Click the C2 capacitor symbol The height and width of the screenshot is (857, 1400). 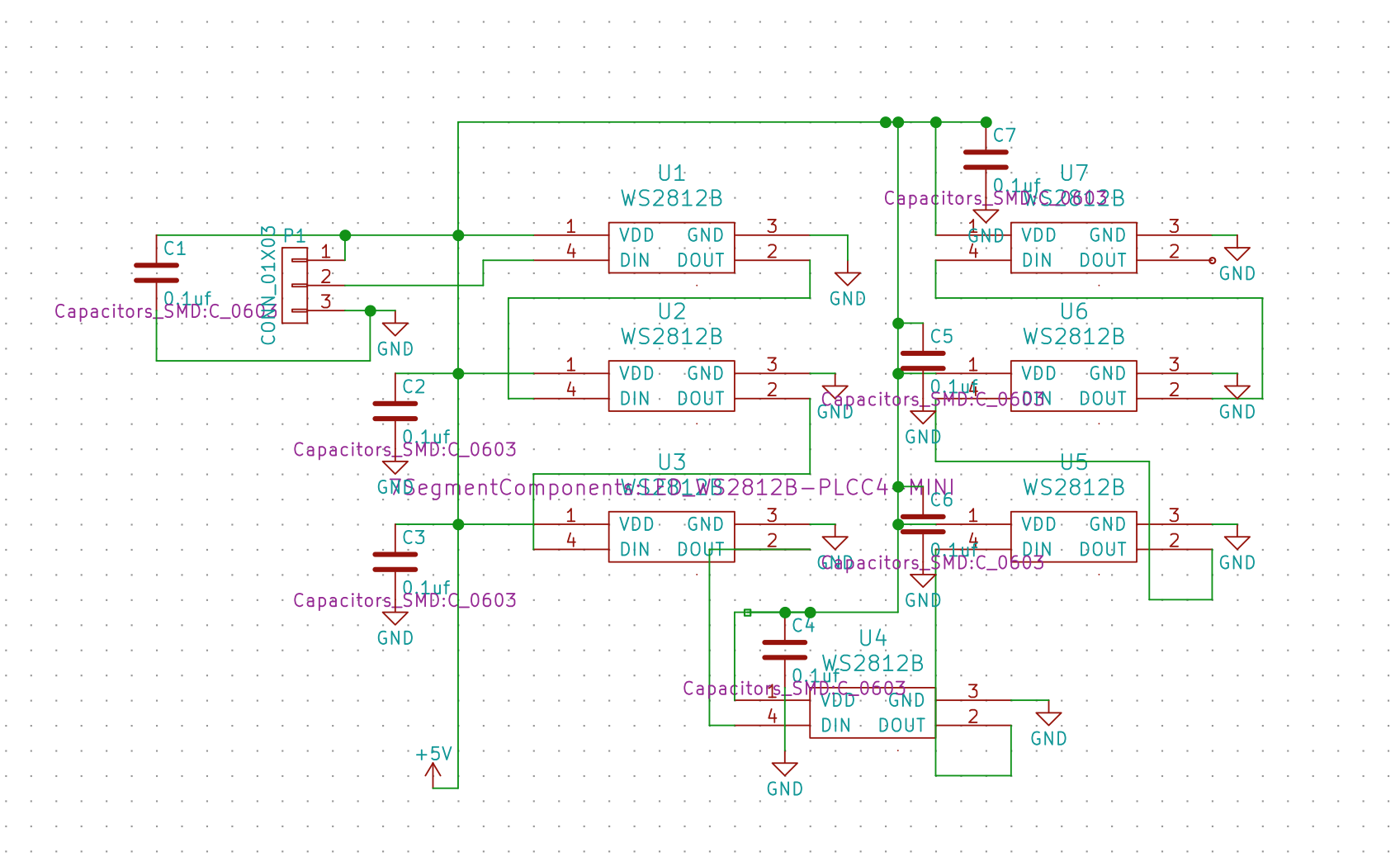(x=395, y=411)
